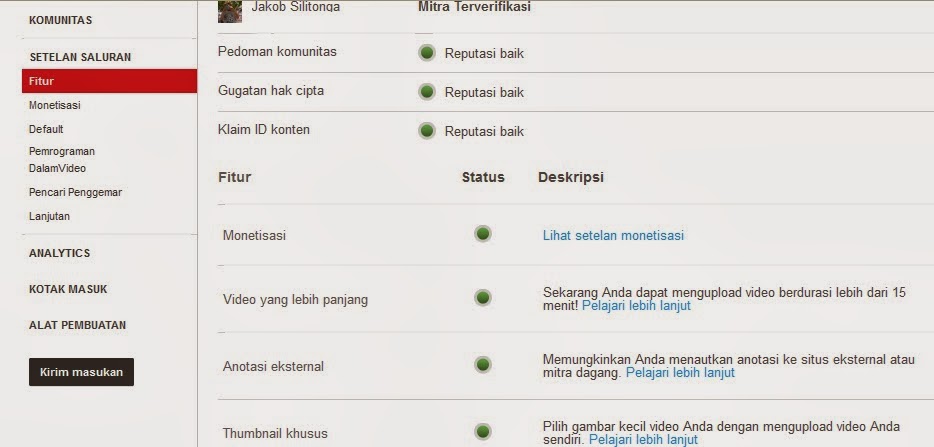Open Pemrograman DalamVideo settings
Screen dimensions: 934x447
[x=61, y=160]
